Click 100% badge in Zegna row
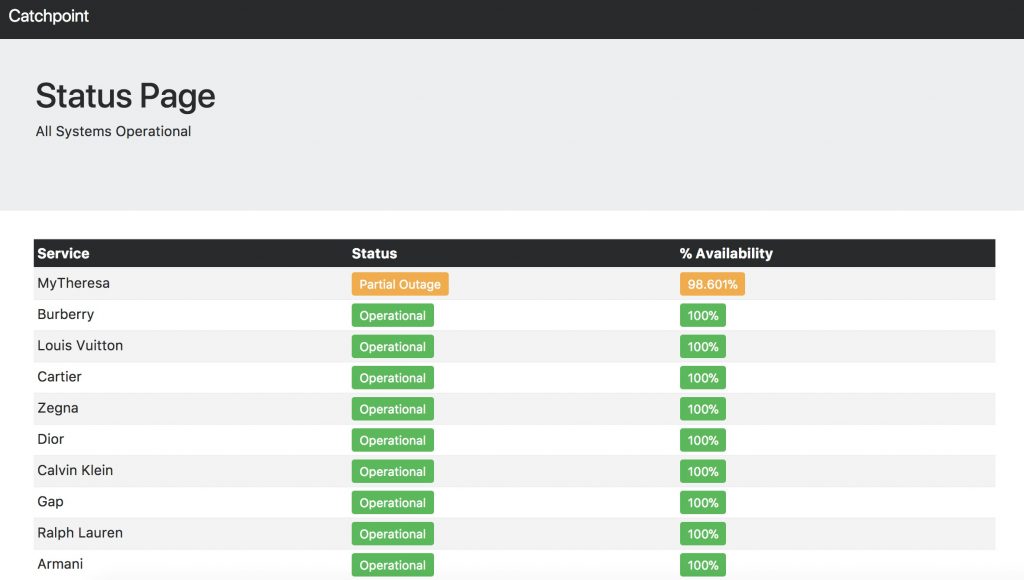 (703, 410)
